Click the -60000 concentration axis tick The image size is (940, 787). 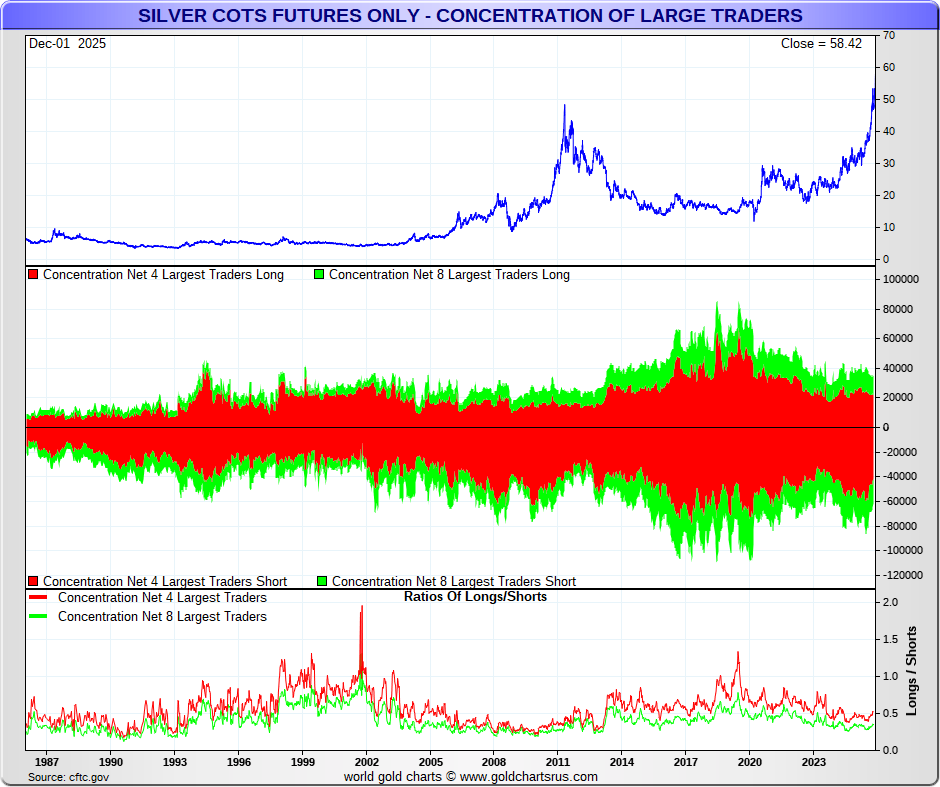point(900,501)
